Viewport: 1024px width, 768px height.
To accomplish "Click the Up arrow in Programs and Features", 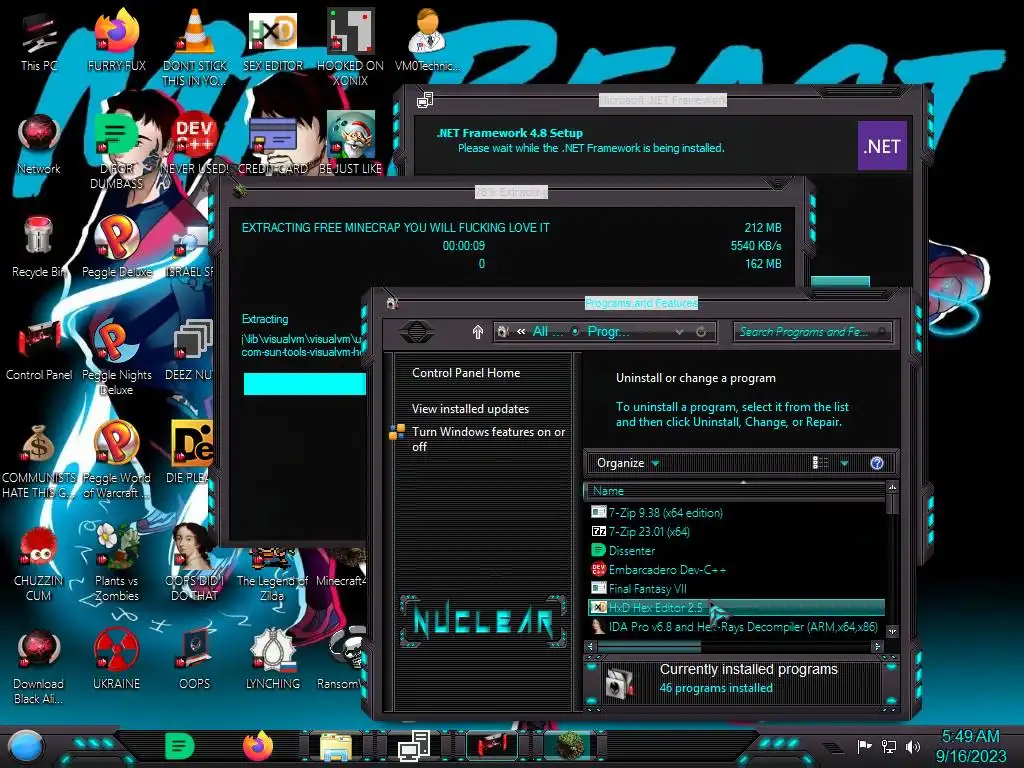I will pyautogui.click(x=477, y=332).
